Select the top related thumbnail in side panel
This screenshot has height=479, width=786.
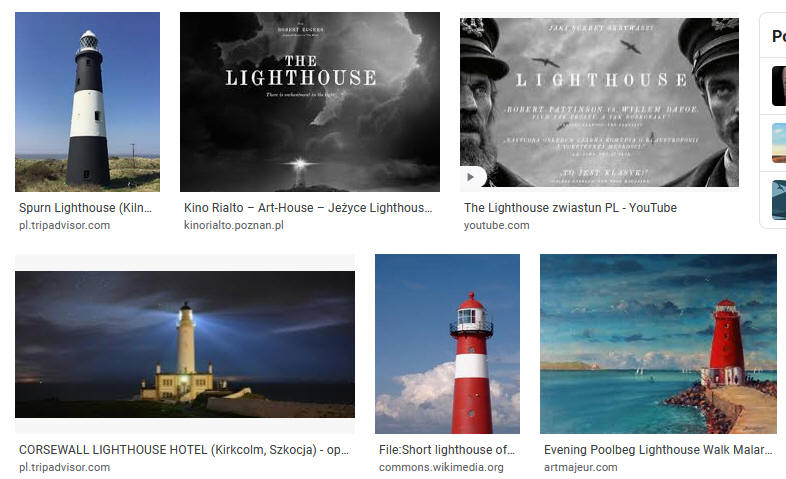[779, 86]
